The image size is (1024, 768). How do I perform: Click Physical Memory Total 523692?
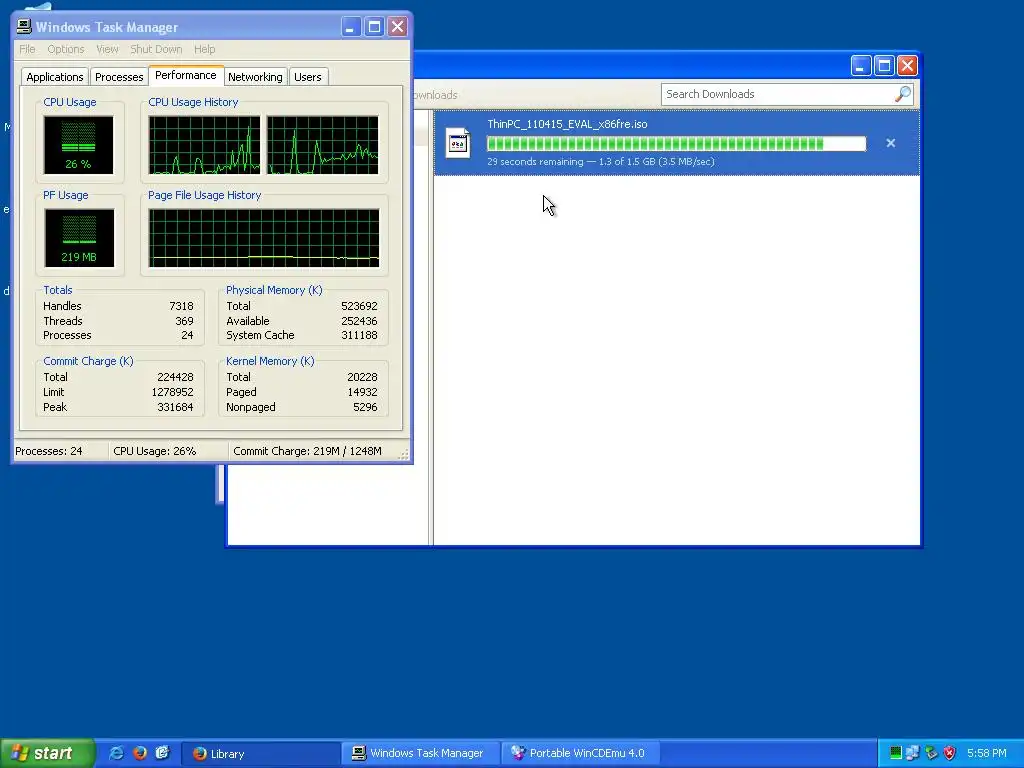point(359,306)
